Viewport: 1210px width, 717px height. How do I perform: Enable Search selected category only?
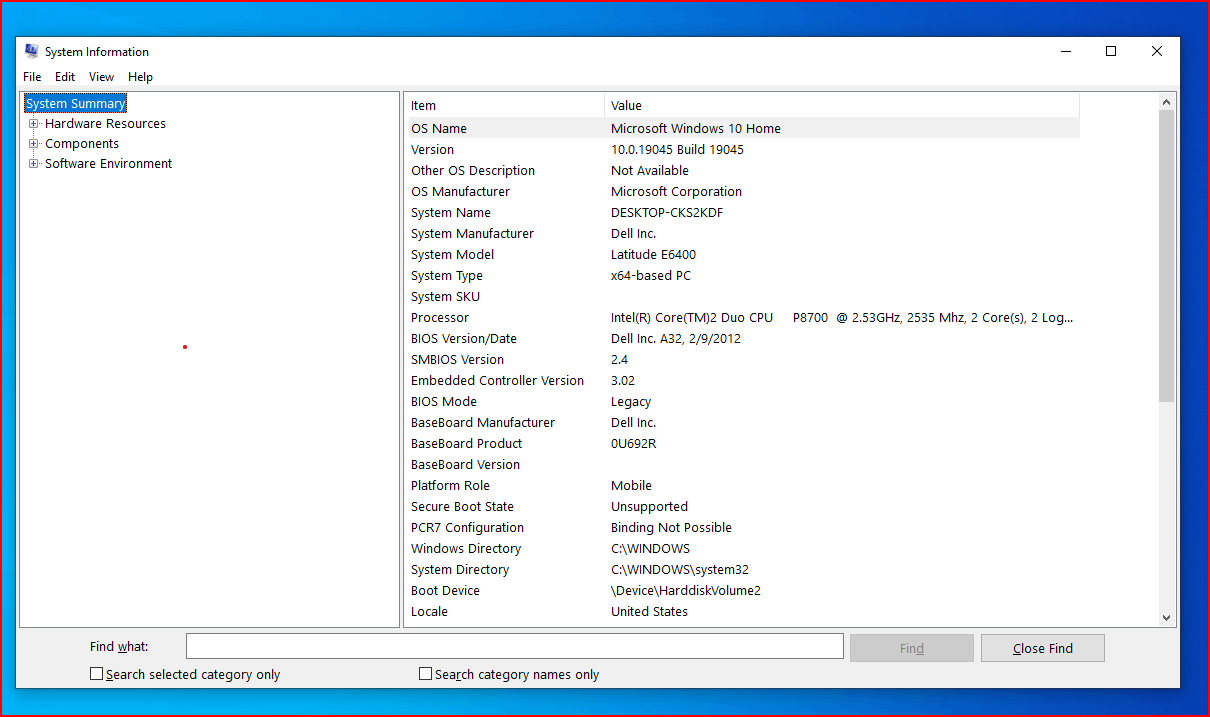point(96,673)
